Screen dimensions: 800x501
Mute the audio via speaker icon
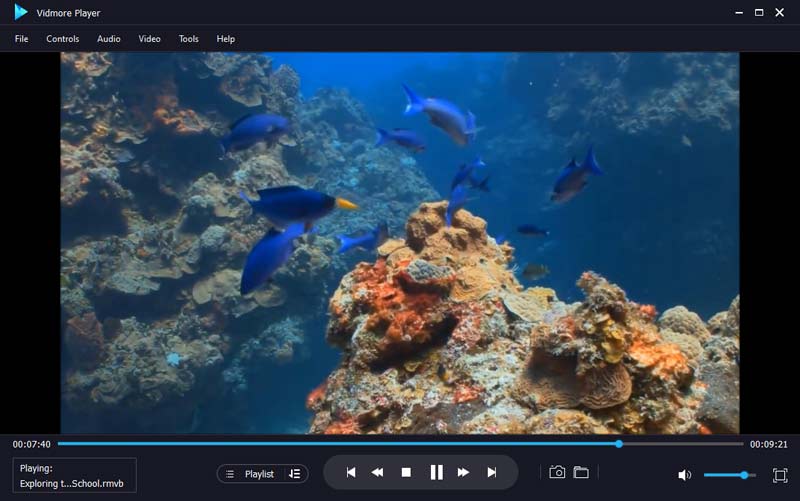click(x=684, y=475)
